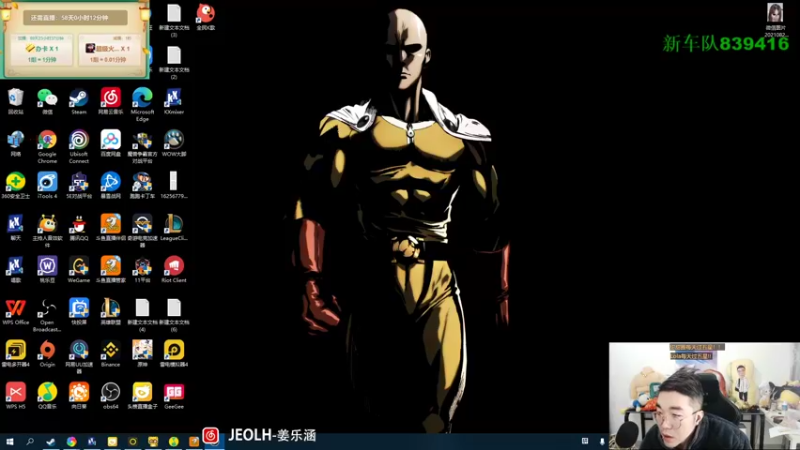Viewport: 800px width, 450px height.
Task: Launch the LeagueCli... shortcut
Action: coord(174,224)
